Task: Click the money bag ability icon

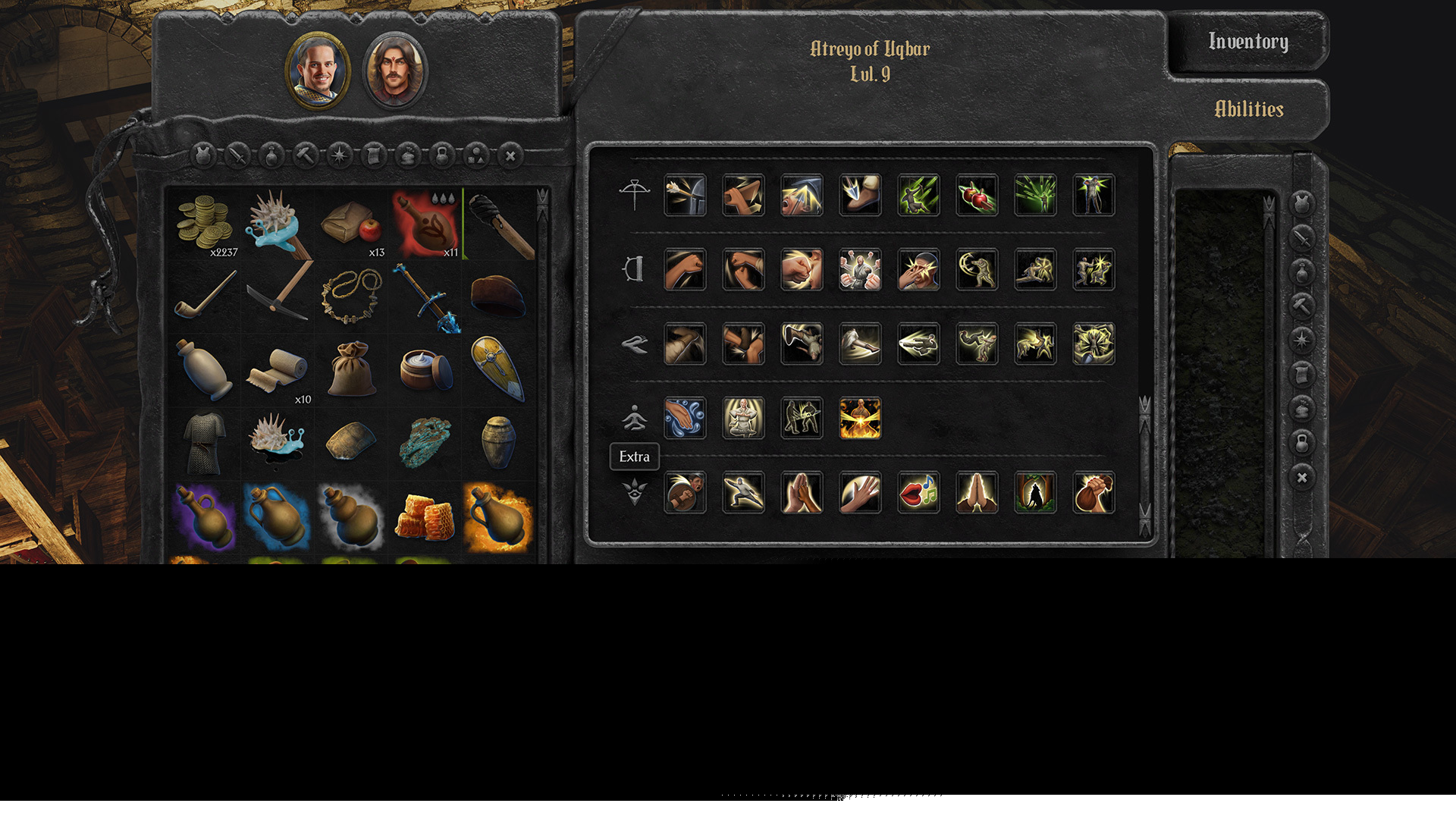Action: coord(1094,493)
